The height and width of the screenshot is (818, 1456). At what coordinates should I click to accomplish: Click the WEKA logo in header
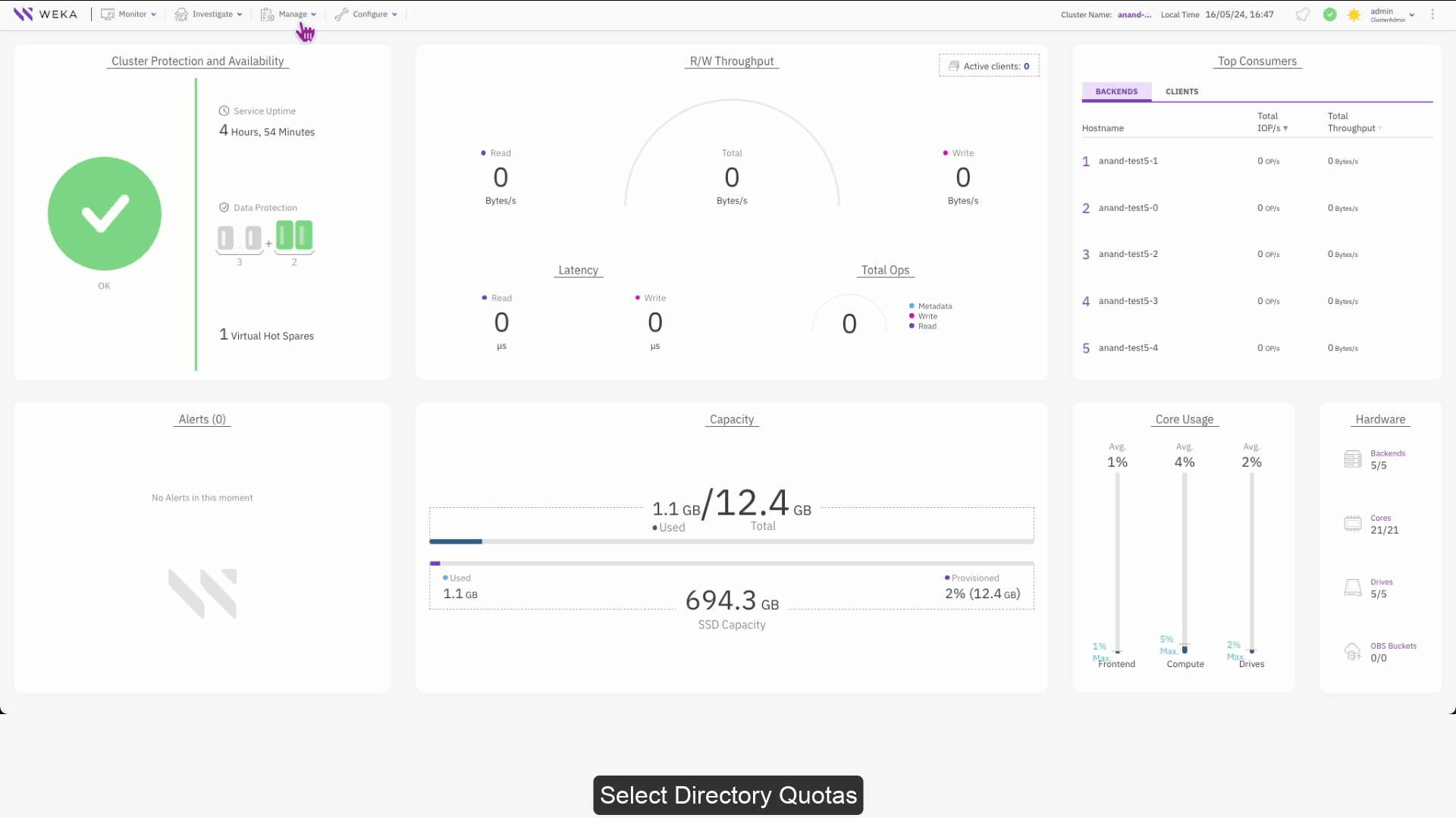coord(45,14)
